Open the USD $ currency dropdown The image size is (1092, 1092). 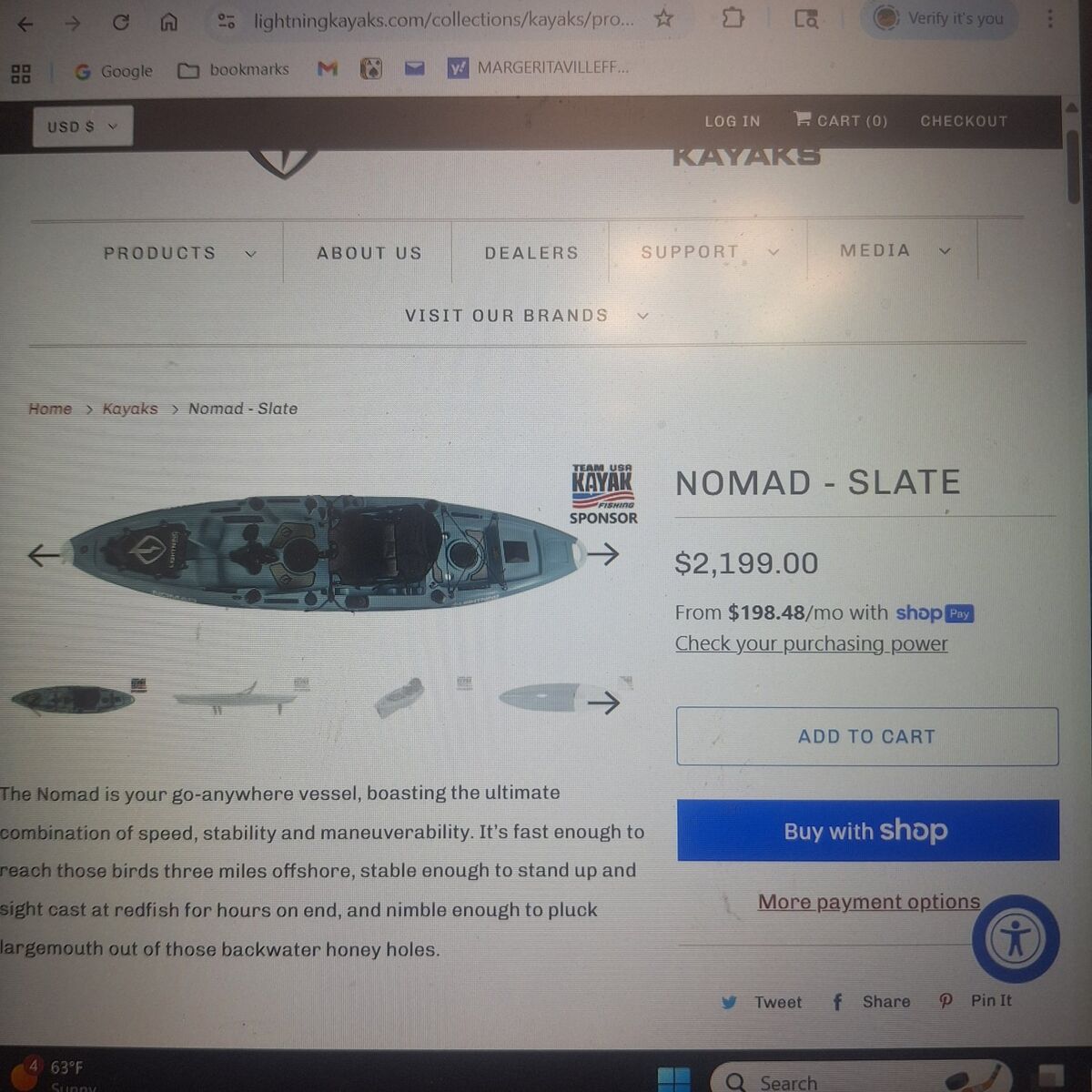(x=83, y=126)
